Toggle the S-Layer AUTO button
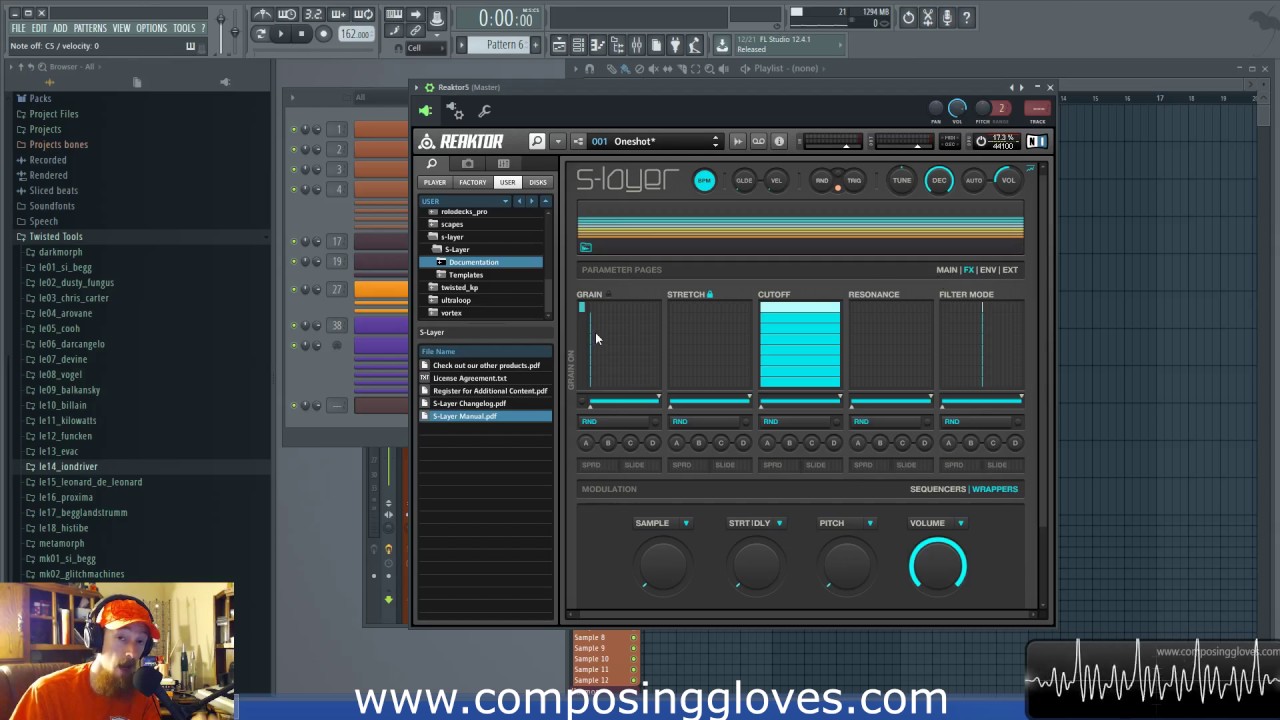The height and width of the screenshot is (720, 1280). pyautogui.click(x=974, y=181)
